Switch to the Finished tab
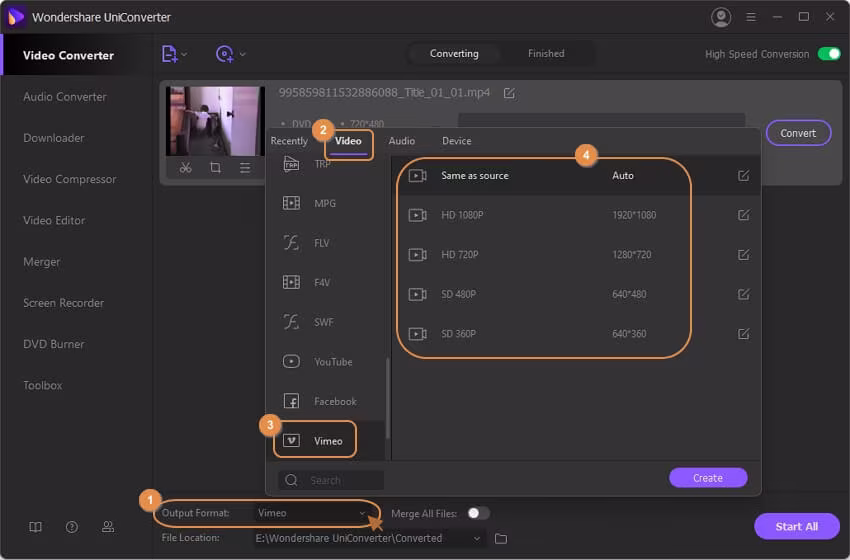The height and width of the screenshot is (560, 850). (x=546, y=54)
